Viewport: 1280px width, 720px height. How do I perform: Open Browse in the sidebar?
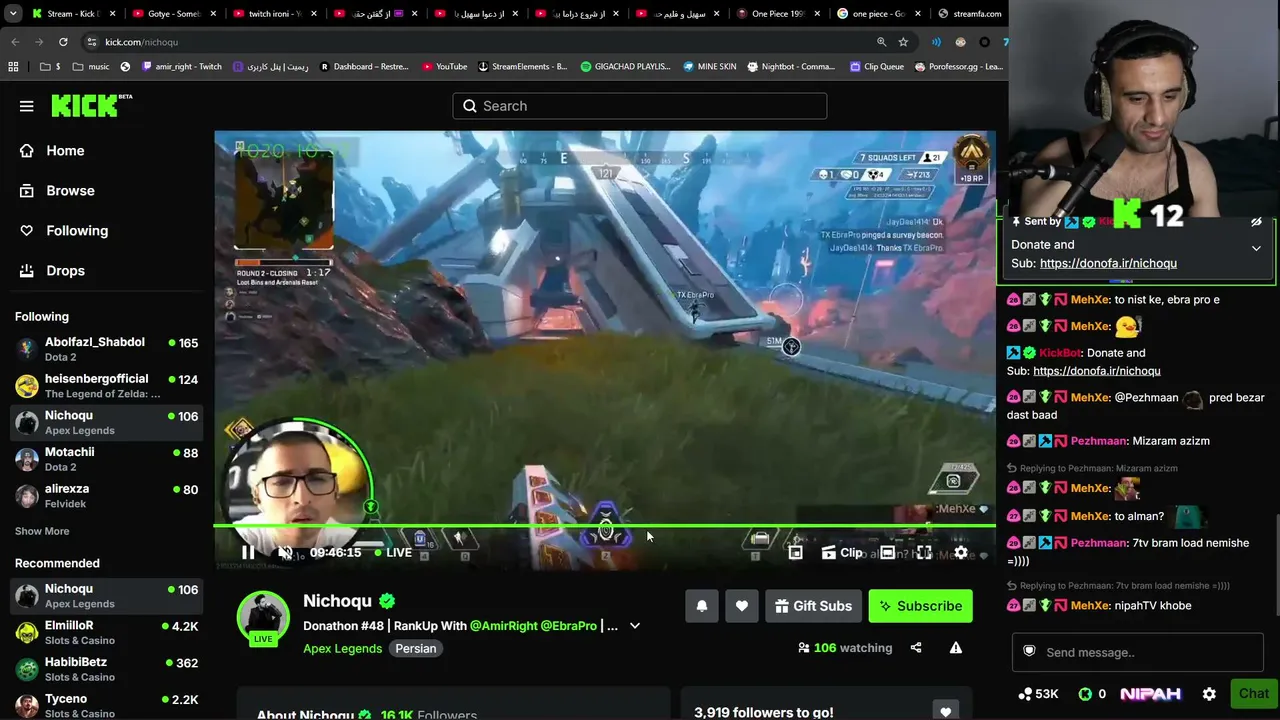point(70,191)
